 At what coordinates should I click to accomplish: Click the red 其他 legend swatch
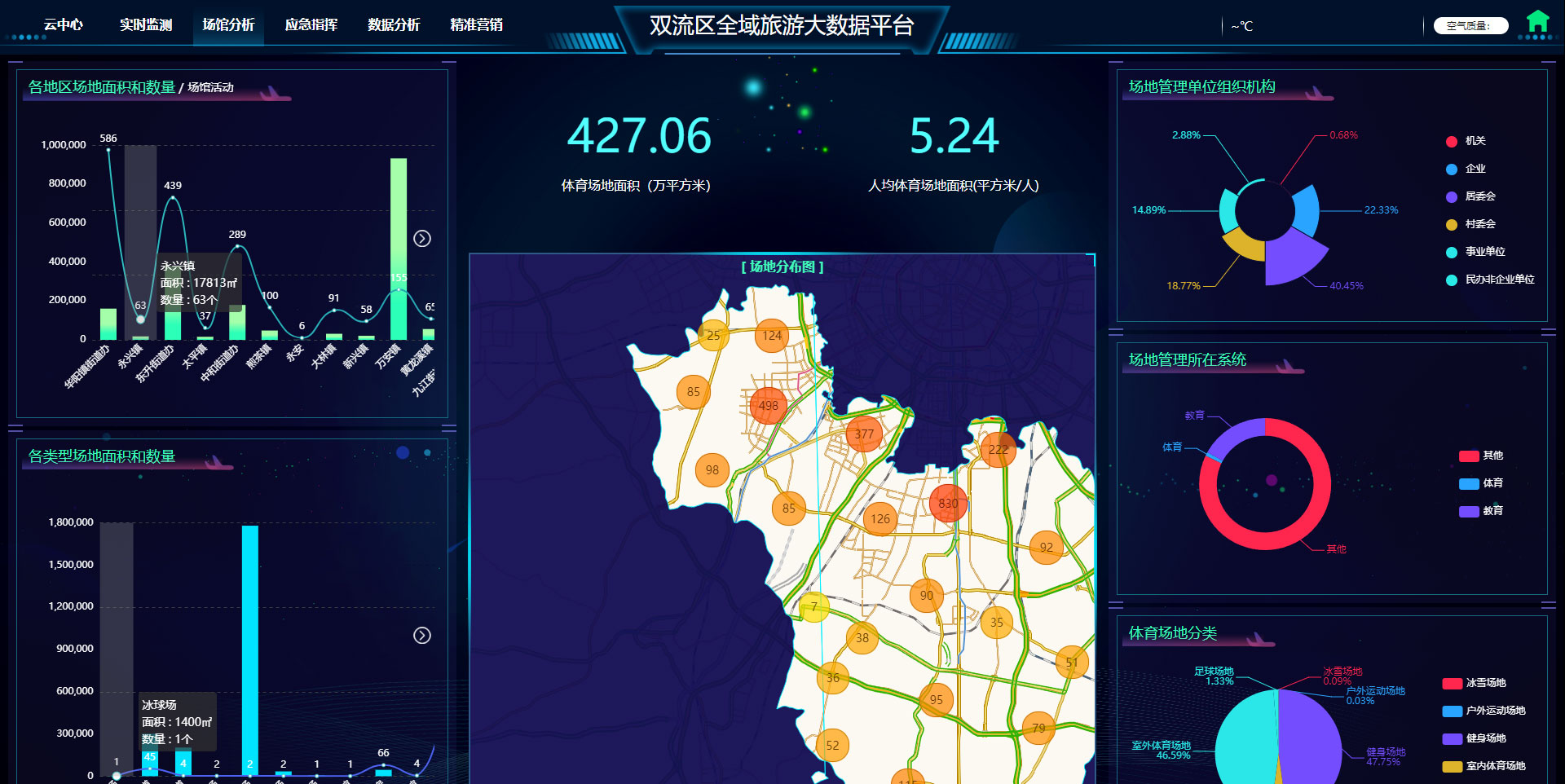(x=1469, y=456)
